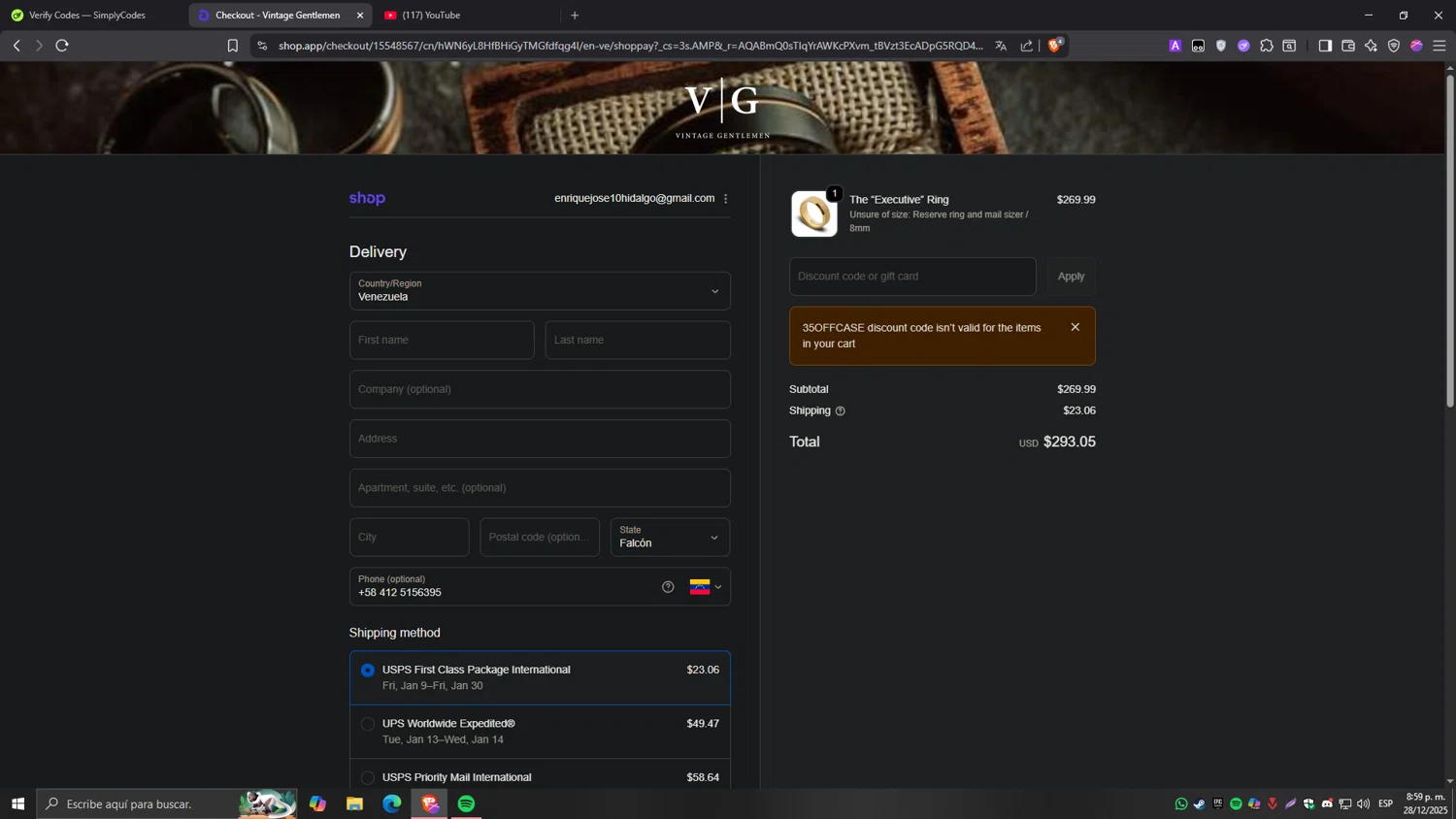Open the Brave VPN shield icon
1456x819 pixels.
(x=1394, y=46)
